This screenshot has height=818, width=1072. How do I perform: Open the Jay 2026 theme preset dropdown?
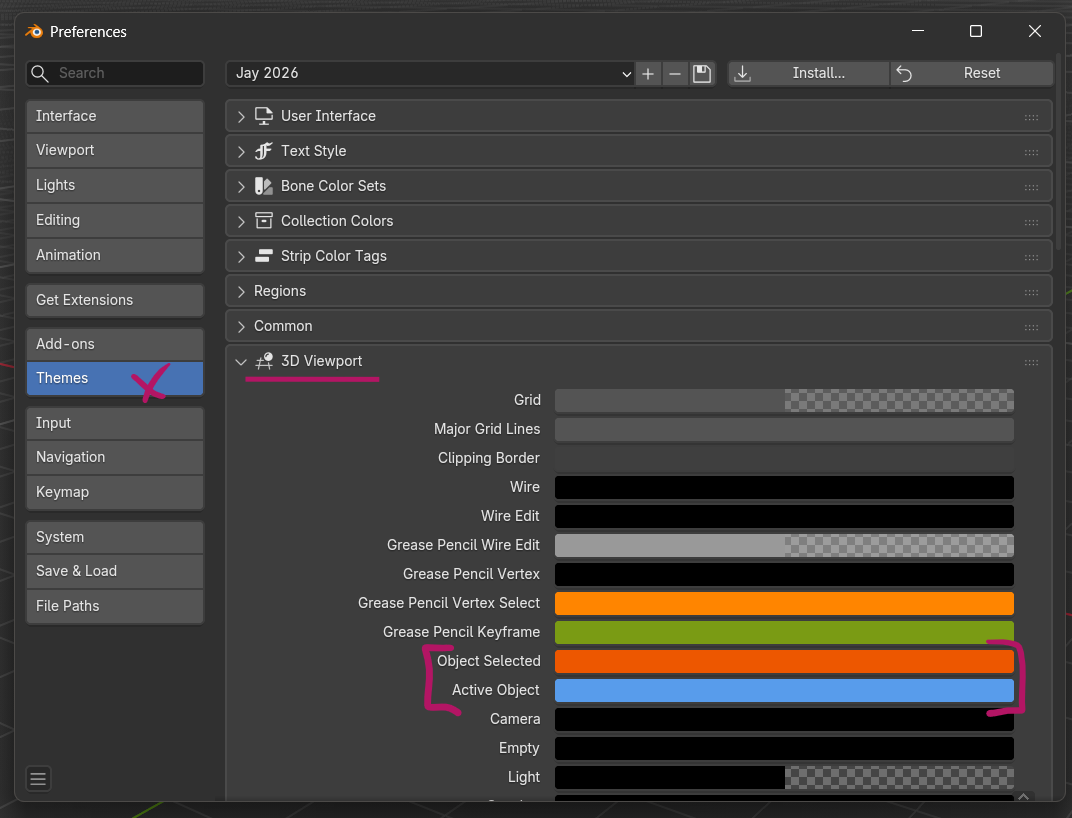(x=430, y=74)
